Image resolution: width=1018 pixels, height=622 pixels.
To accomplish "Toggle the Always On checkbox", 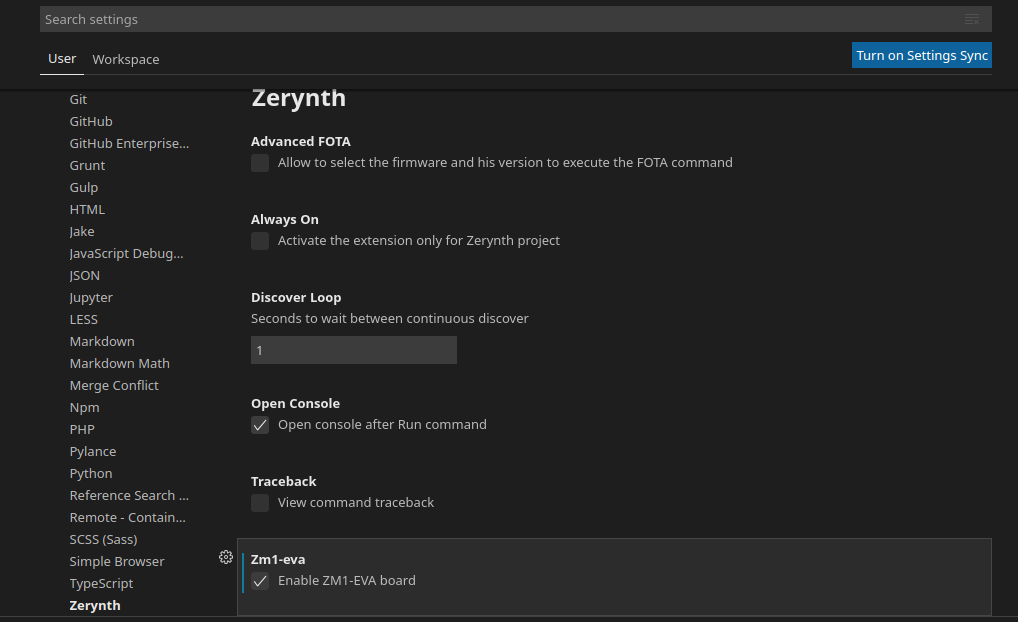I will tap(260, 241).
